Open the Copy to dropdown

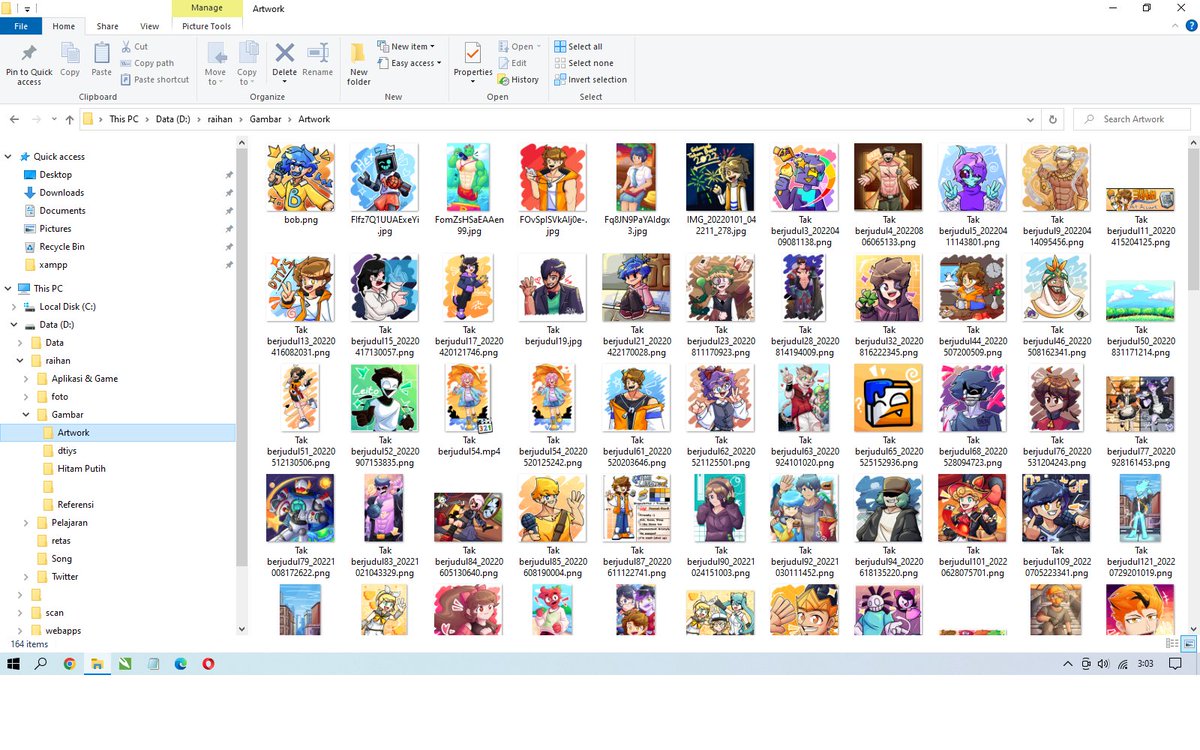click(x=247, y=64)
